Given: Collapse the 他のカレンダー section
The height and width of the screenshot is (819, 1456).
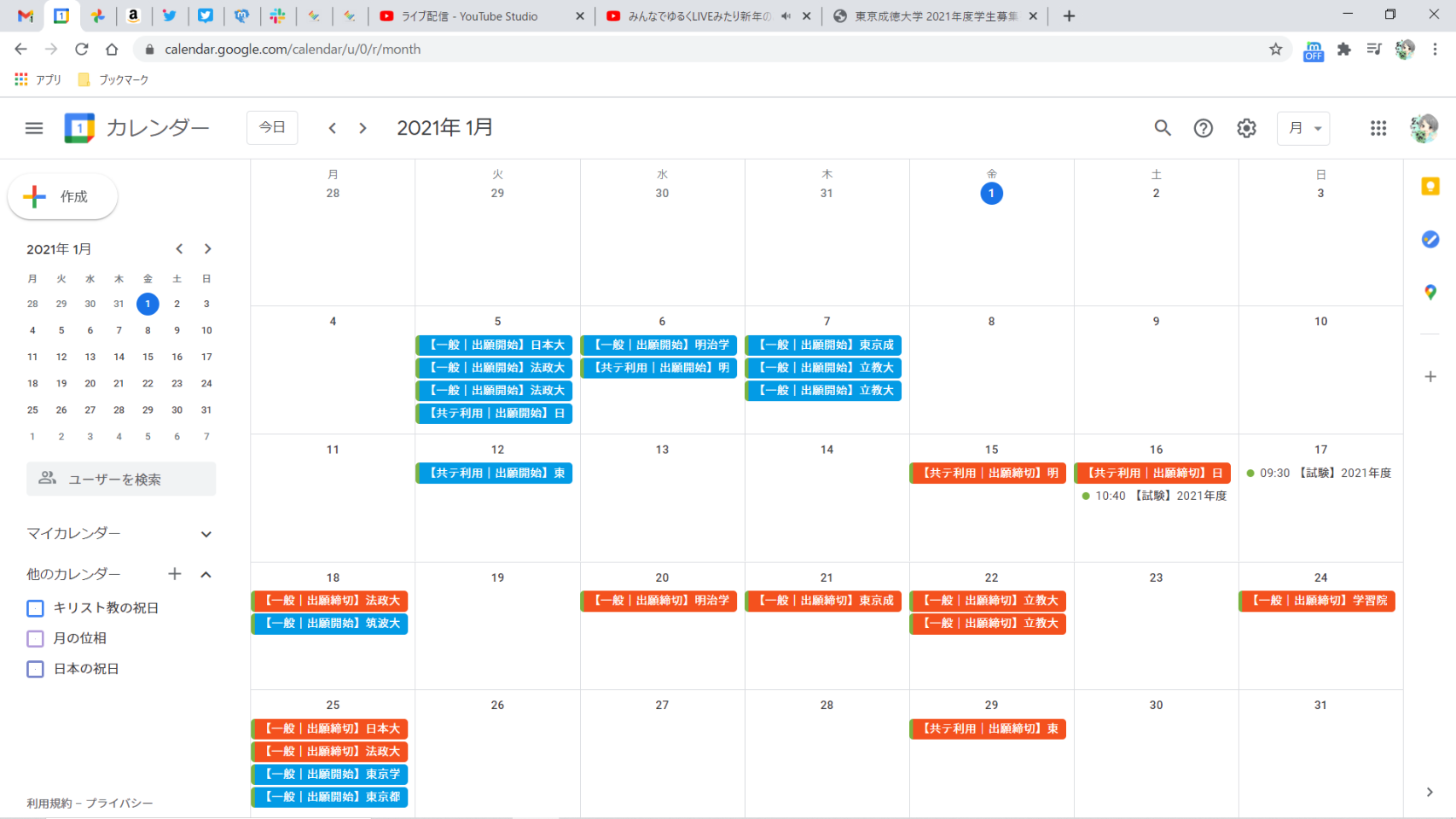Looking at the screenshot, I should coord(206,574).
